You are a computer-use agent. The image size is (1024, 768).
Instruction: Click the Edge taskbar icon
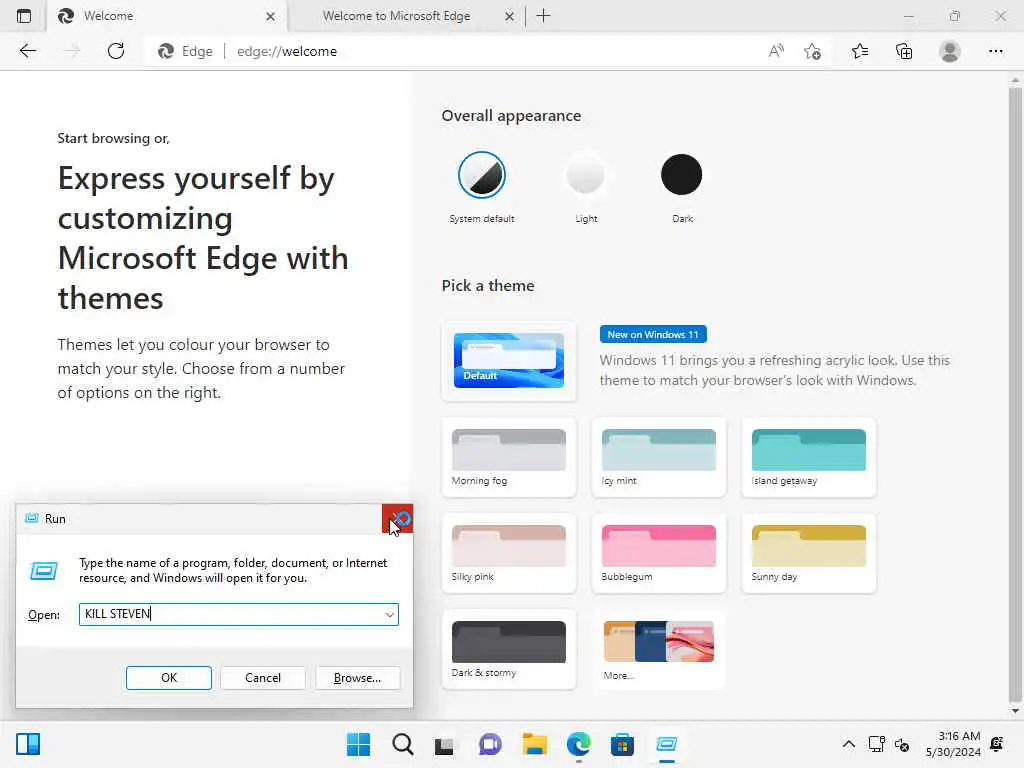[579, 744]
